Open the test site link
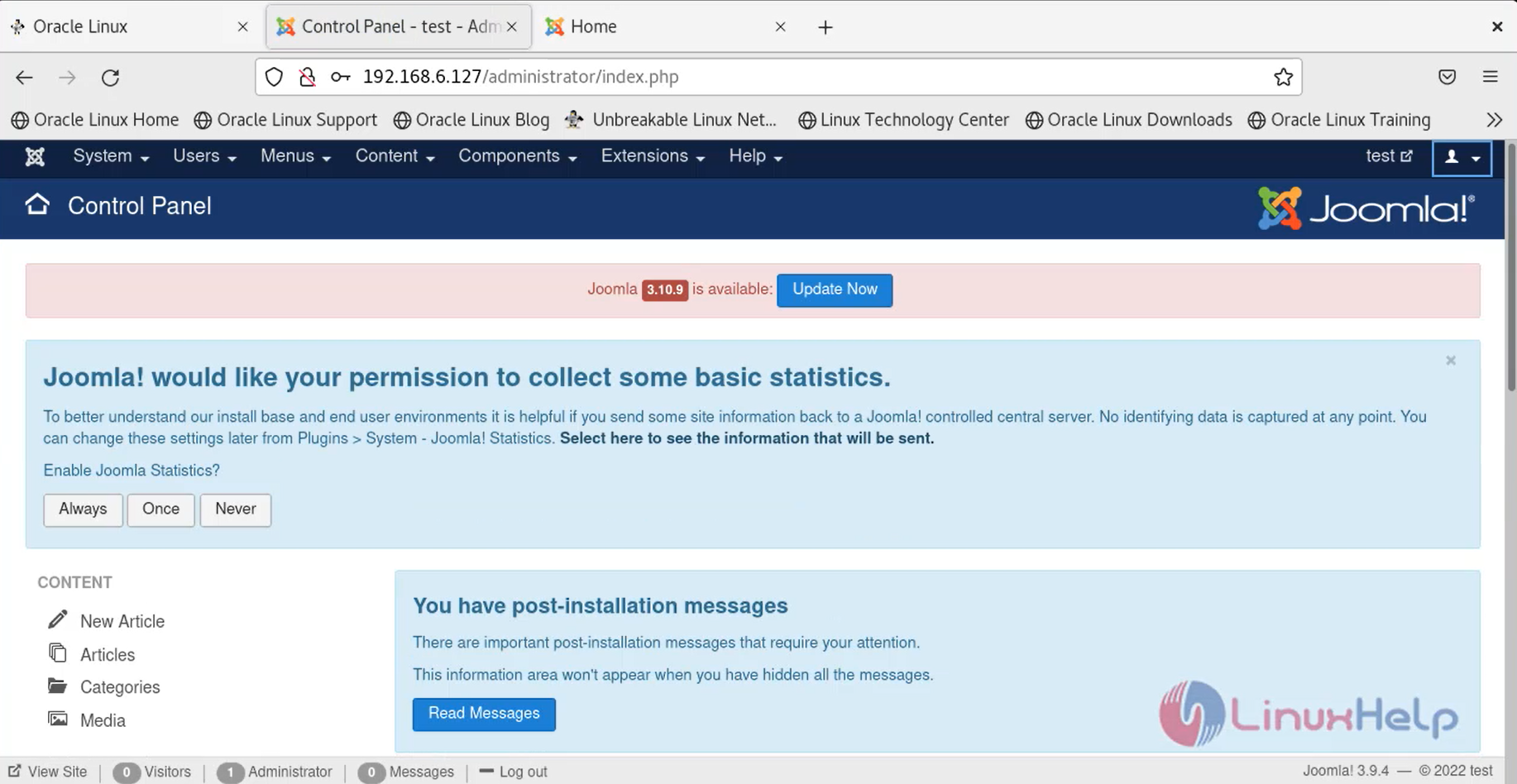The height and width of the screenshot is (784, 1517). 1389,156
